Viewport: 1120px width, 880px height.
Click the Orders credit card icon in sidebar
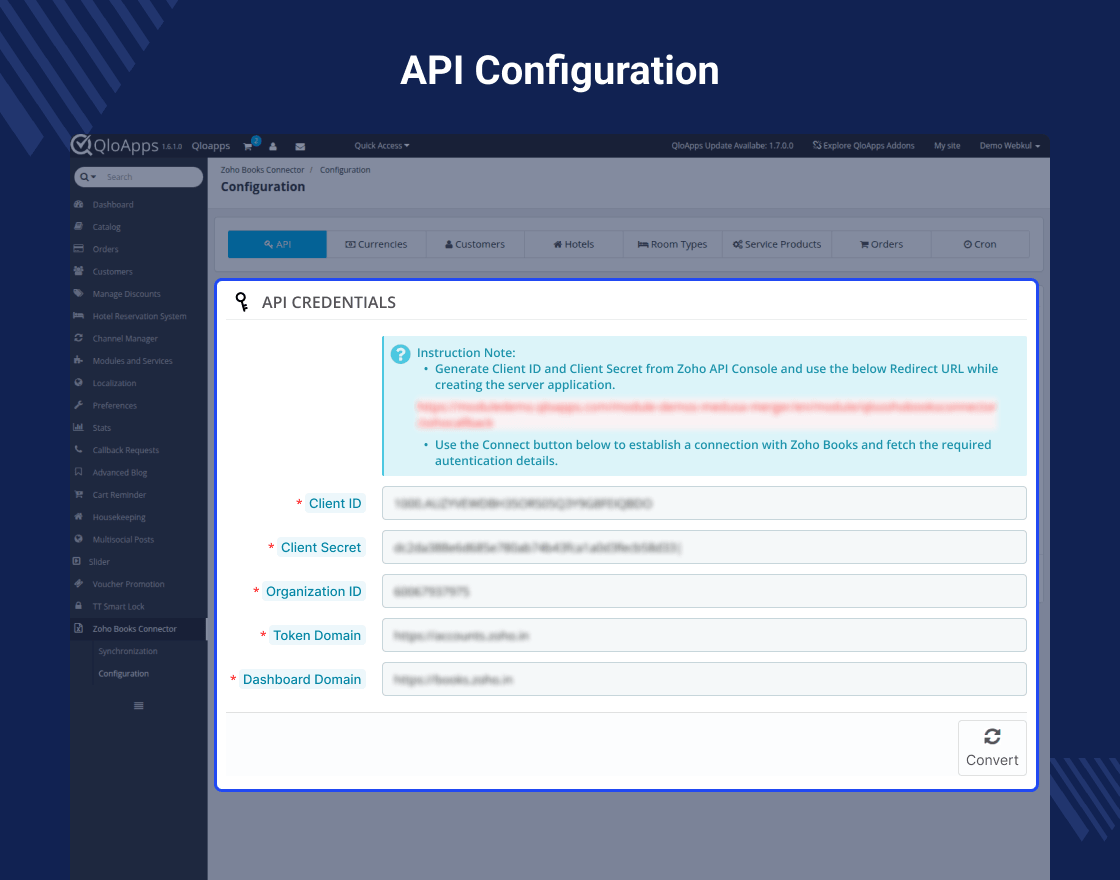click(79, 249)
